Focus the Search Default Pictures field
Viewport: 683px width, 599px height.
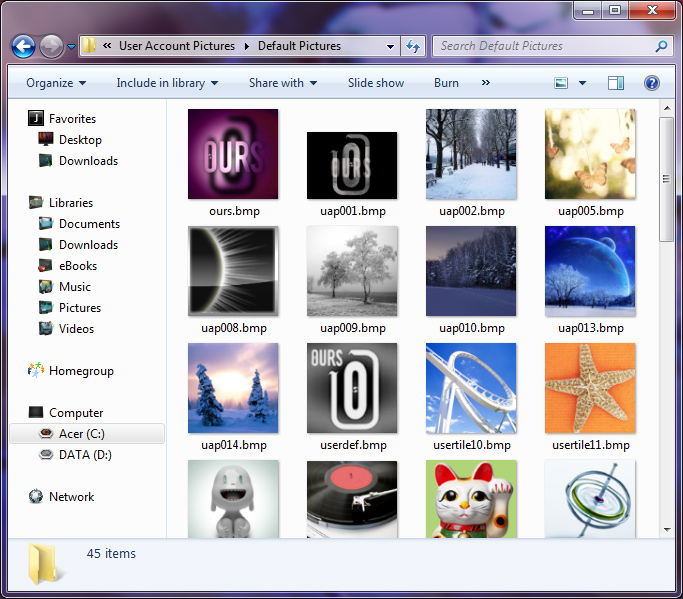coord(552,46)
